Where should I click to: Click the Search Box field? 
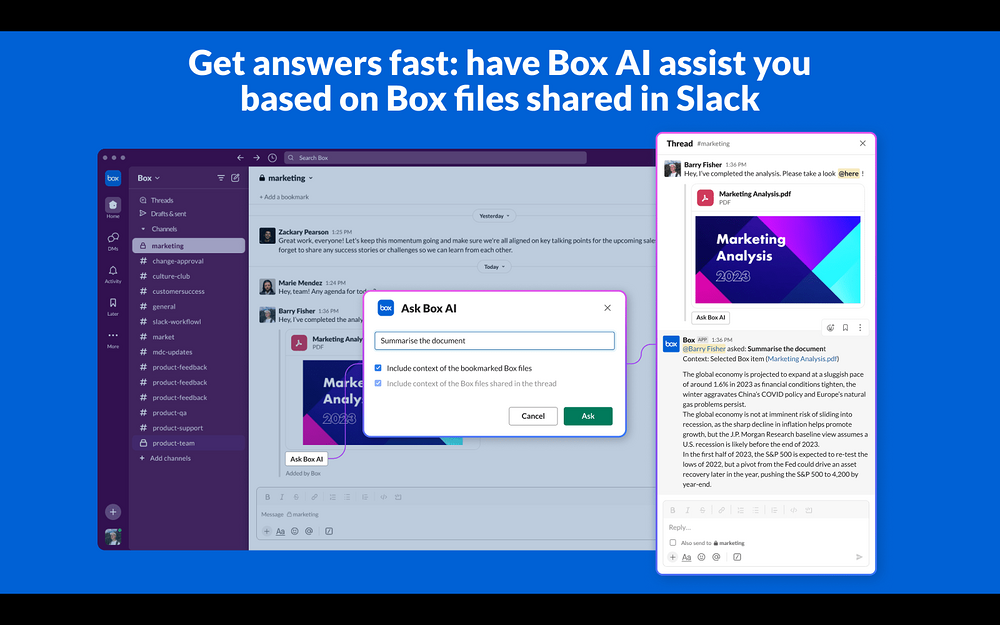[435, 158]
